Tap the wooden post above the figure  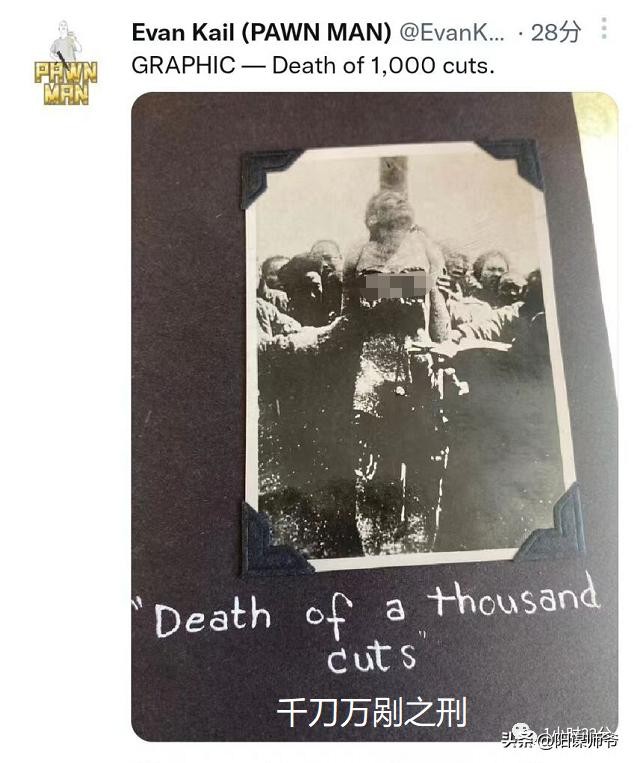[393, 174]
